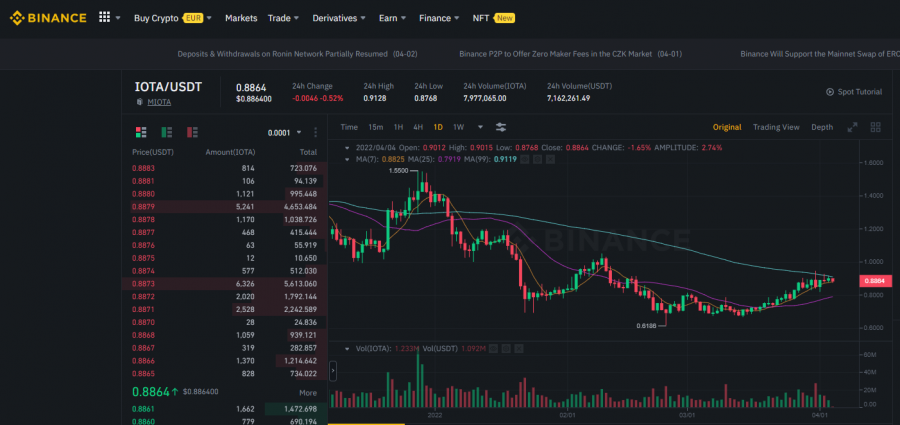Switch chart to 15m interval
Screen dimensions: 900x425
(375, 127)
